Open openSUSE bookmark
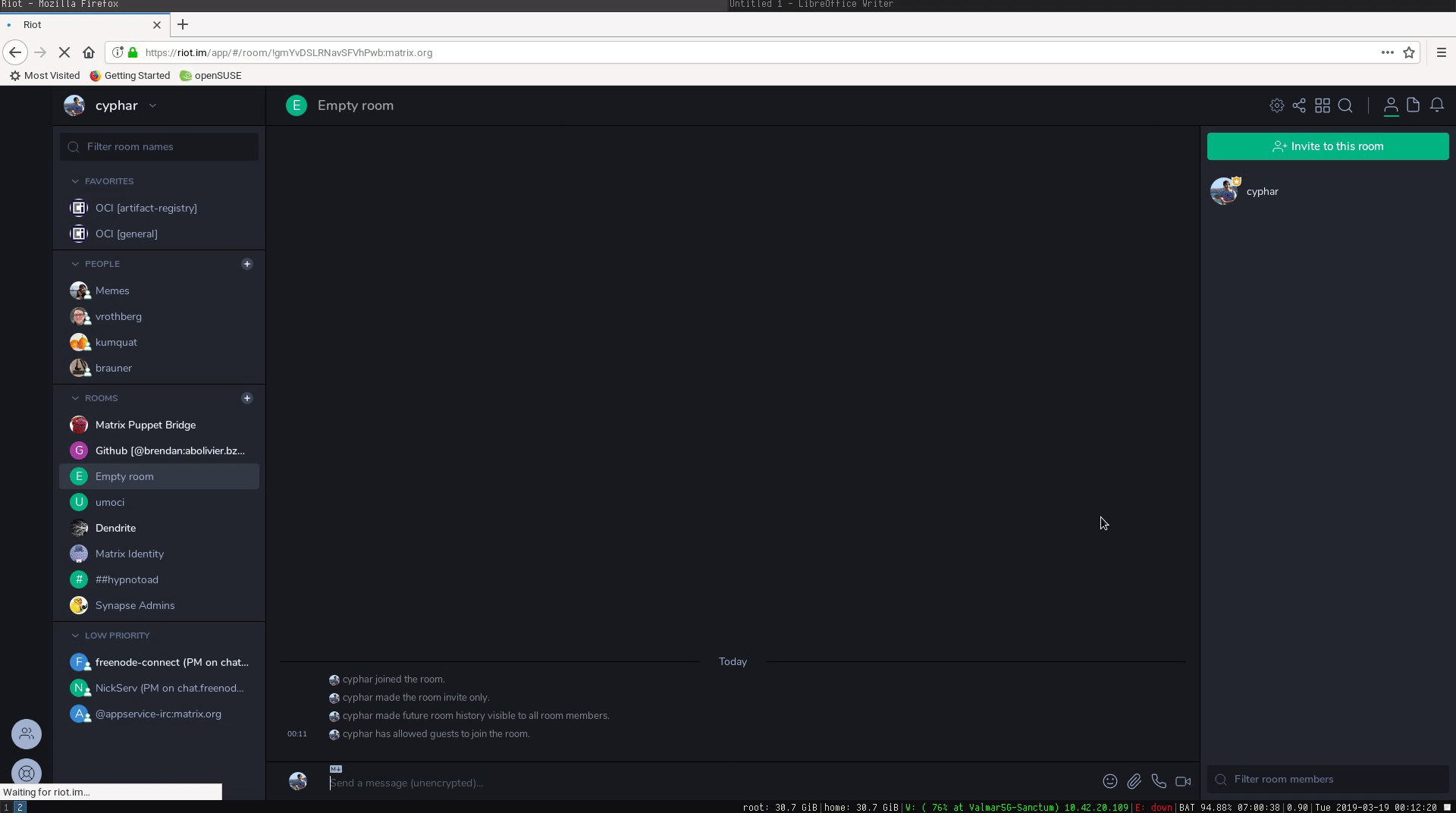Image resolution: width=1456 pixels, height=813 pixels. (x=211, y=75)
